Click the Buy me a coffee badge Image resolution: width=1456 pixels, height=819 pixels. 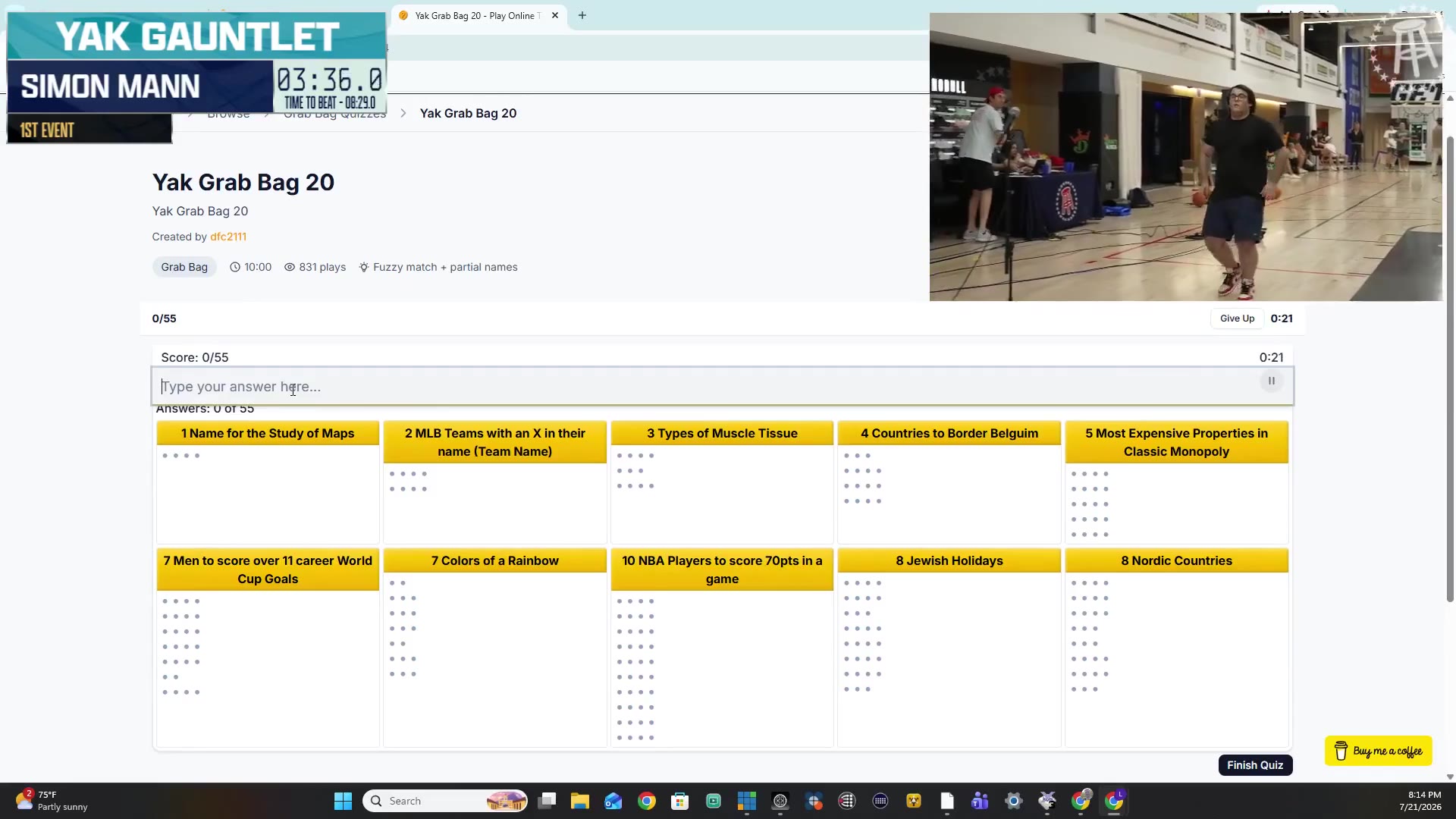pos(1379,751)
